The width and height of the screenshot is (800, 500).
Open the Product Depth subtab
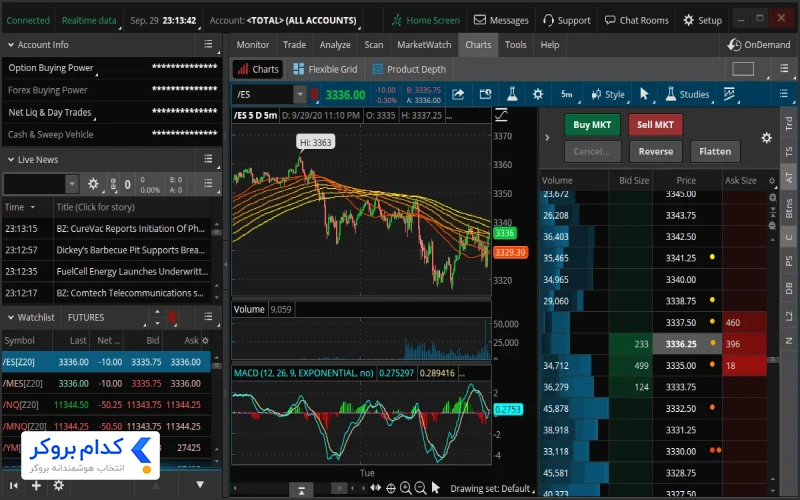[x=409, y=69]
